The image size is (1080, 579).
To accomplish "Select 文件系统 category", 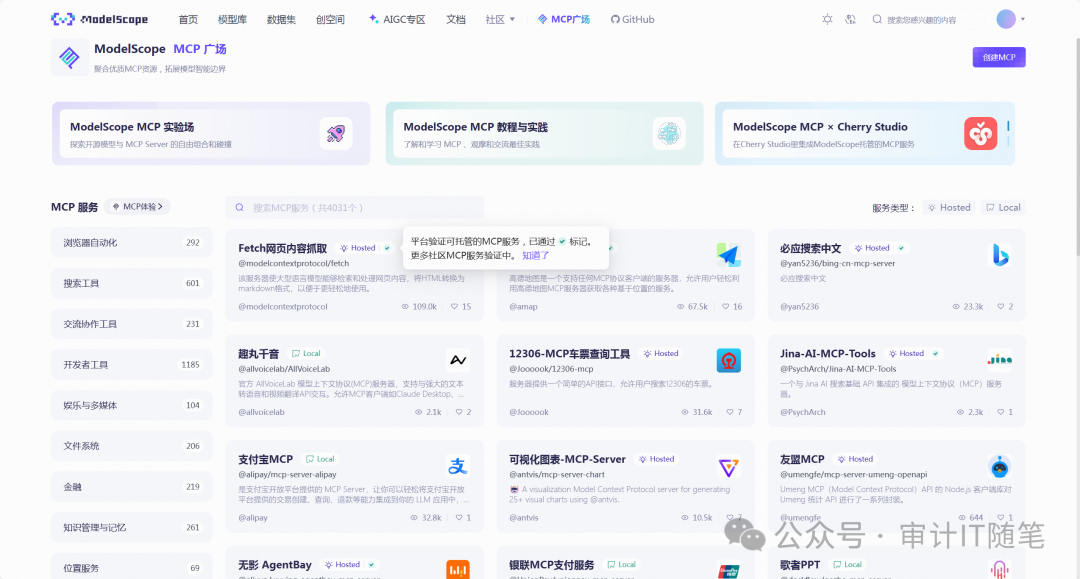I will click(132, 446).
